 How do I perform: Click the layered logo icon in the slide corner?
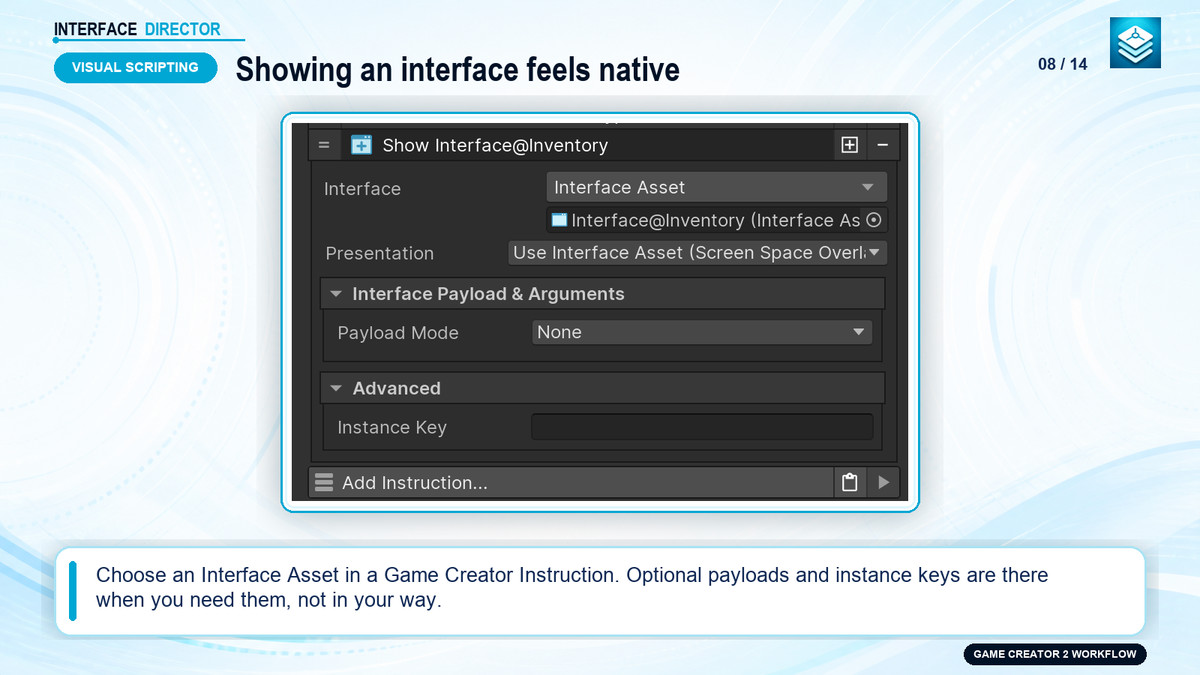pos(1135,43)
